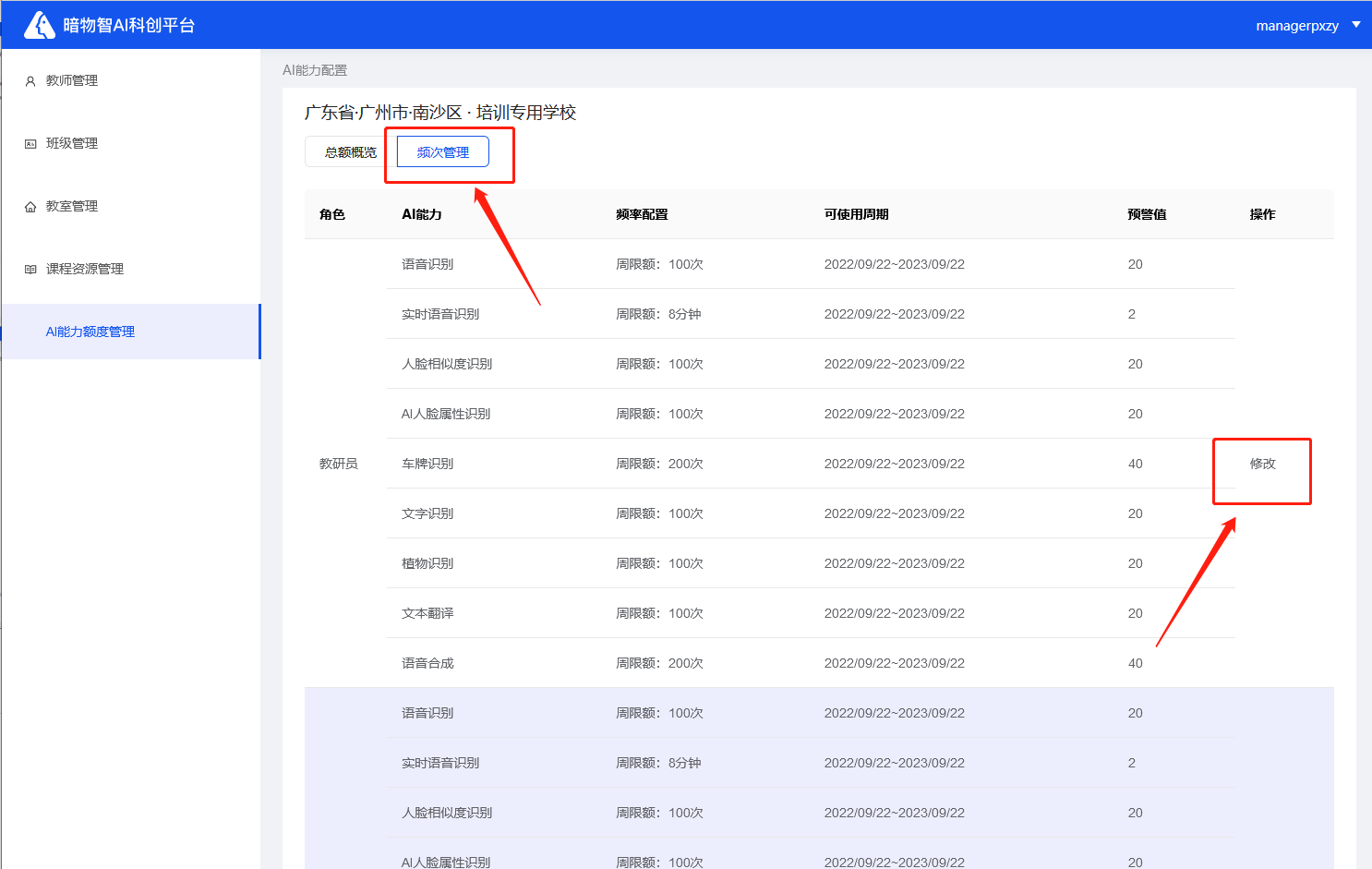Click the 文本翻译 ability cell
This screenshot has width=1372, height=869.
tap(427, 613)
